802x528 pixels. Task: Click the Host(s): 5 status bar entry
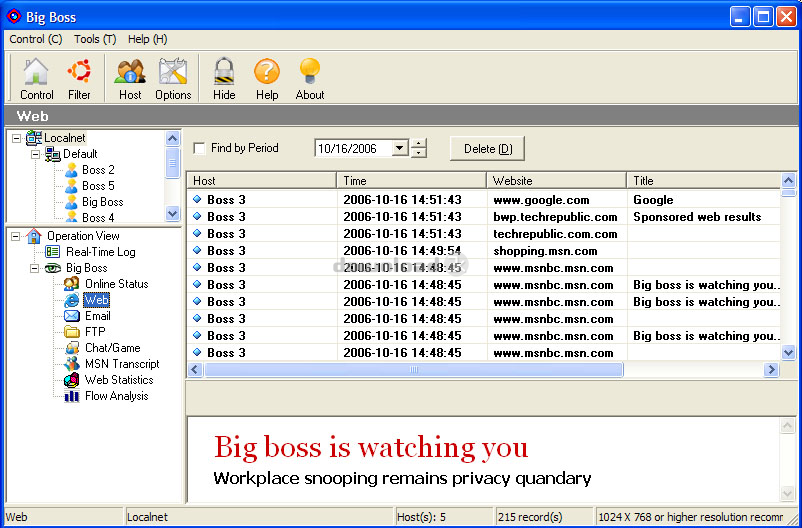point(444,517)
